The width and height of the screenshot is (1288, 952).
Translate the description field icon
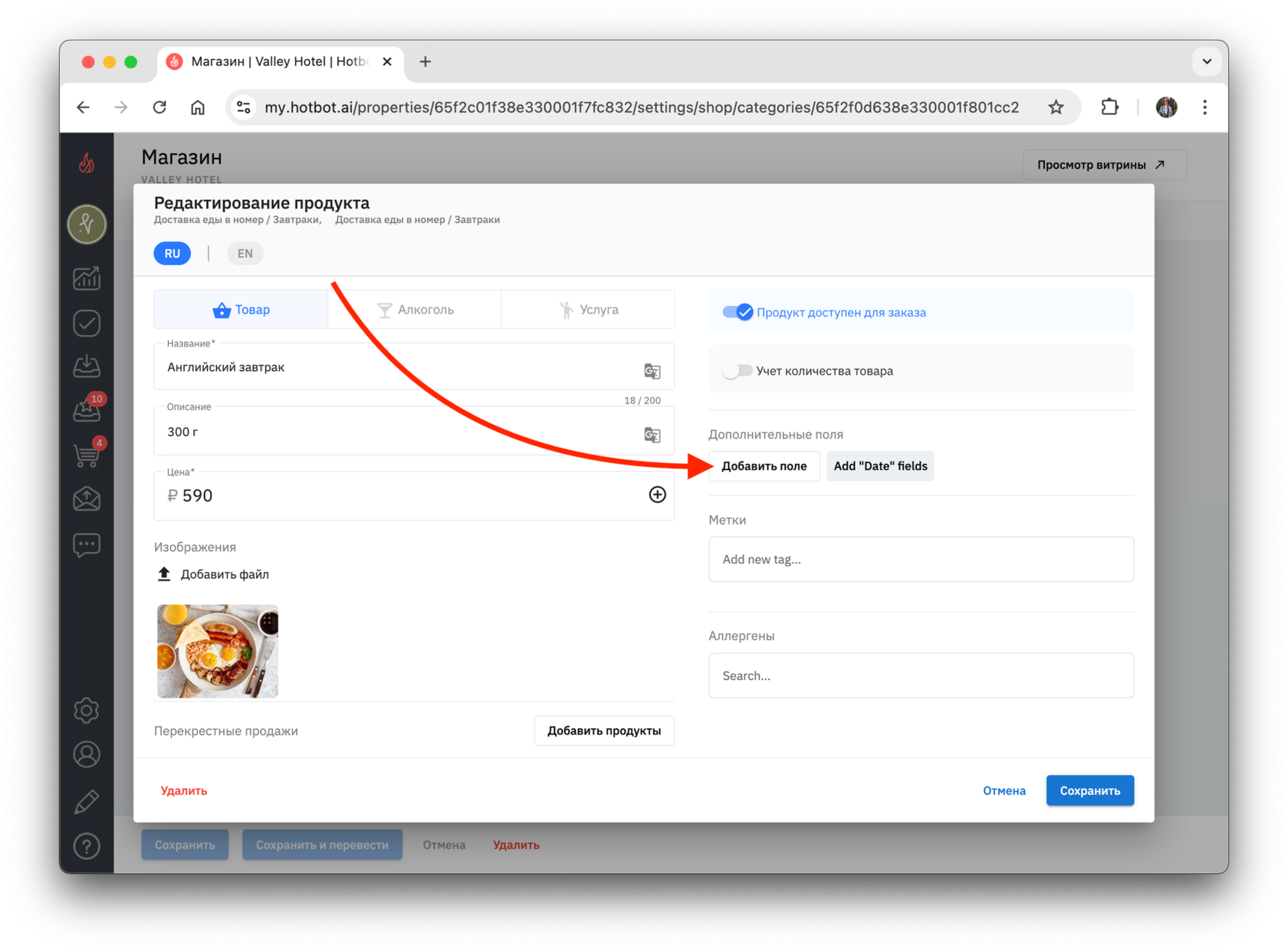point(652,435)
